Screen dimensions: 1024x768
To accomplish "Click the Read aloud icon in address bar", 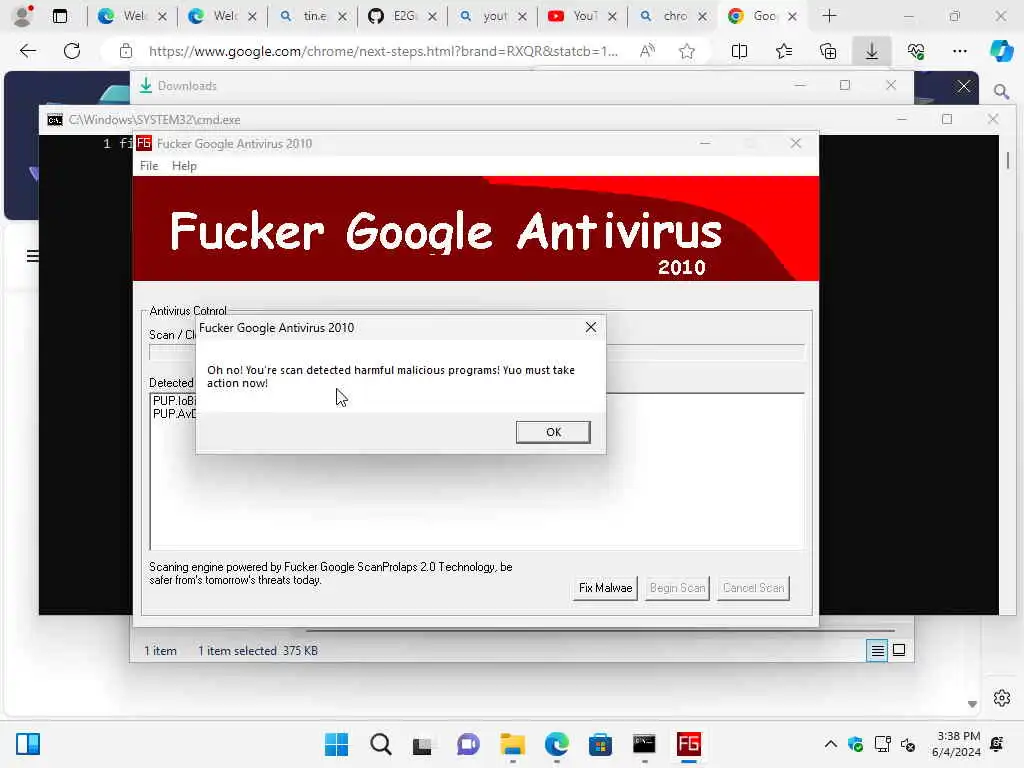I will pyautogui.click(x=647, y=51).
